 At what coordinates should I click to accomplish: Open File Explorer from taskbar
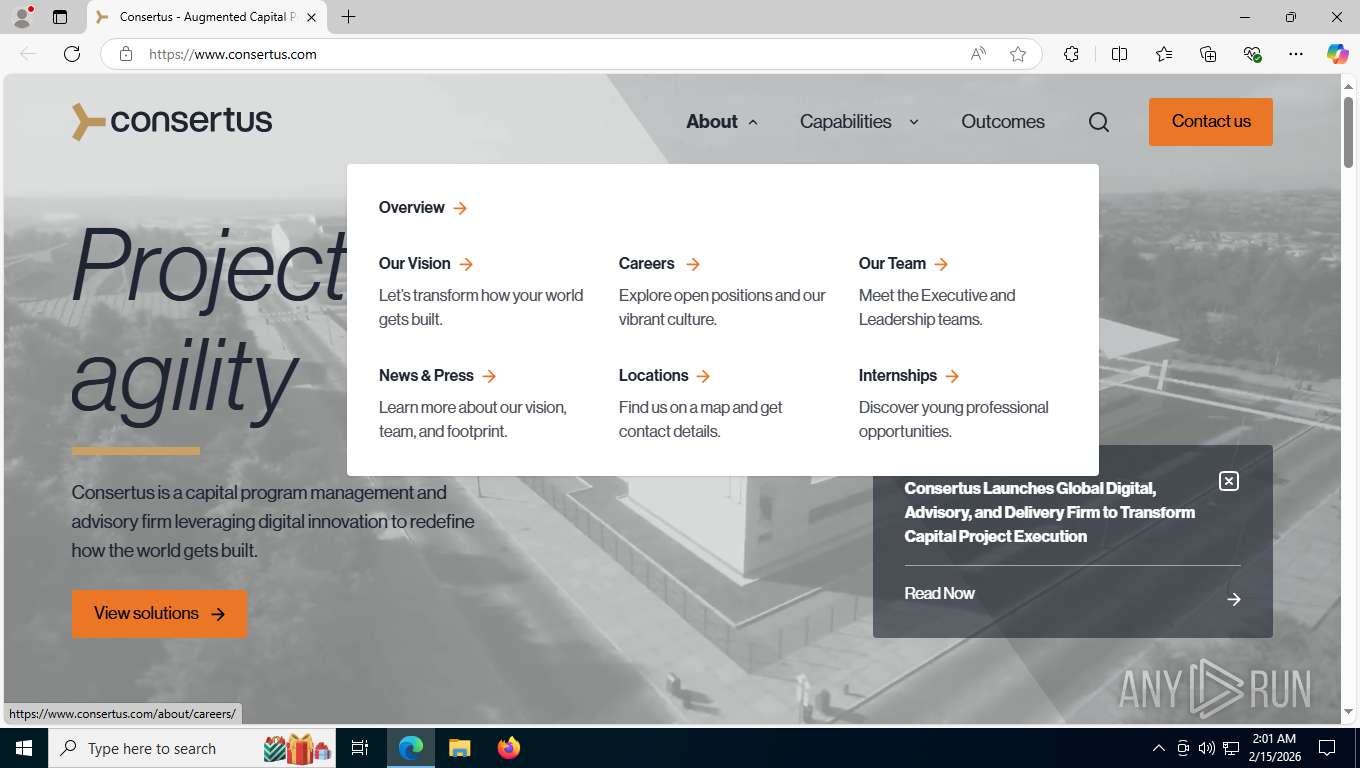[459, 748]
